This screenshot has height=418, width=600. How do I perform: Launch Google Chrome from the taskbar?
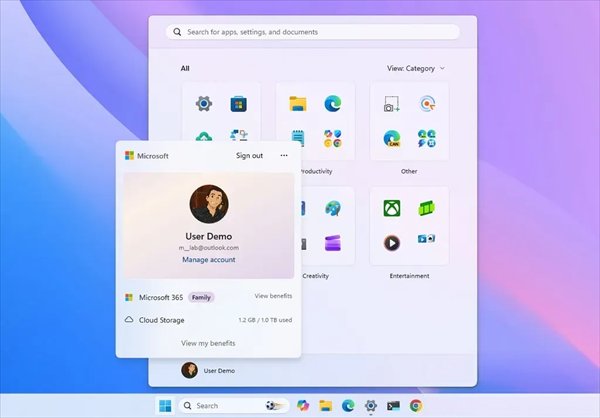pyautogui.click(x=416, y=405)
